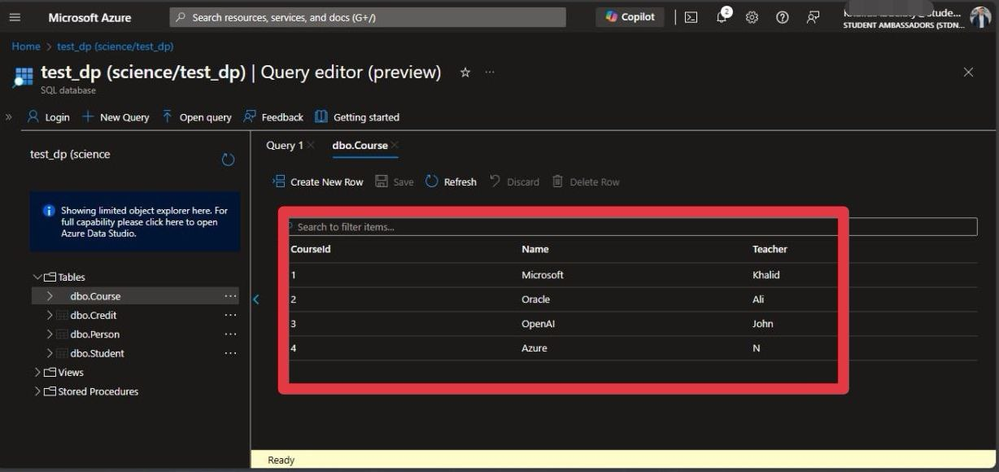Image resolution: width=999 pixels, height=472 pixels.
Task: Select the Khalid teacher cell
Action: tap(766, 275)
